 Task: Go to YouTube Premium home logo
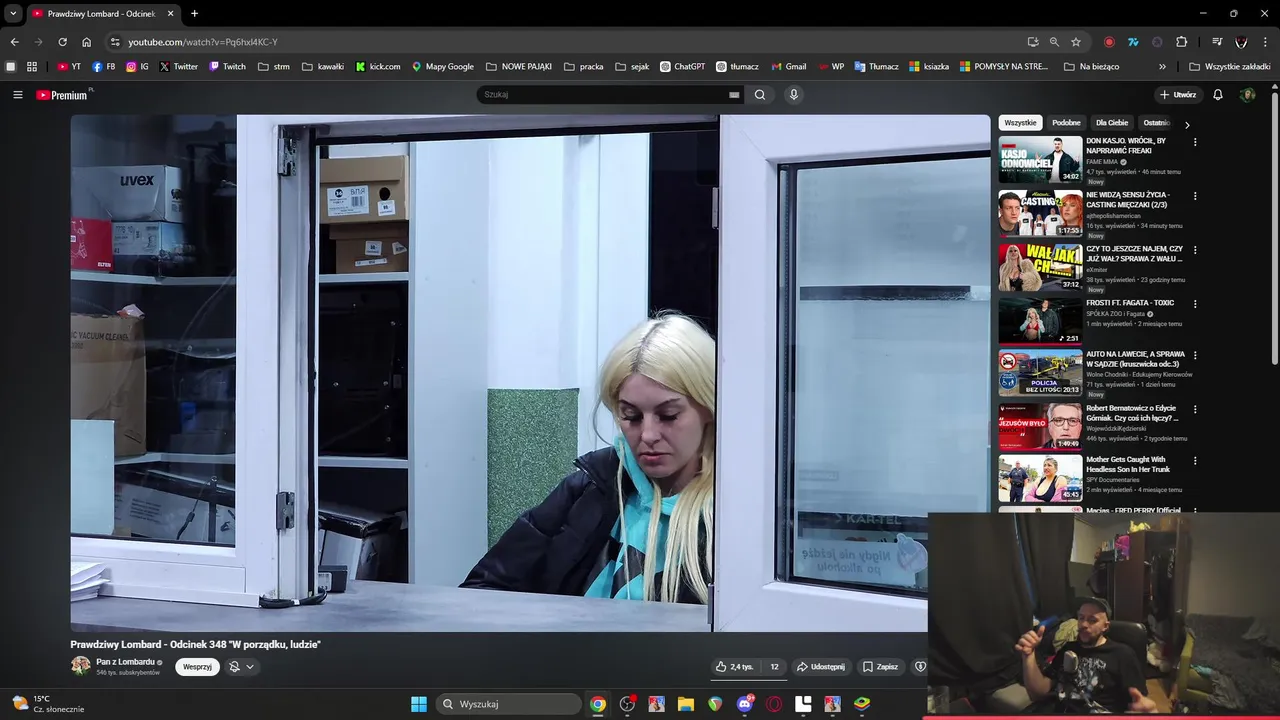click(62, 95)
